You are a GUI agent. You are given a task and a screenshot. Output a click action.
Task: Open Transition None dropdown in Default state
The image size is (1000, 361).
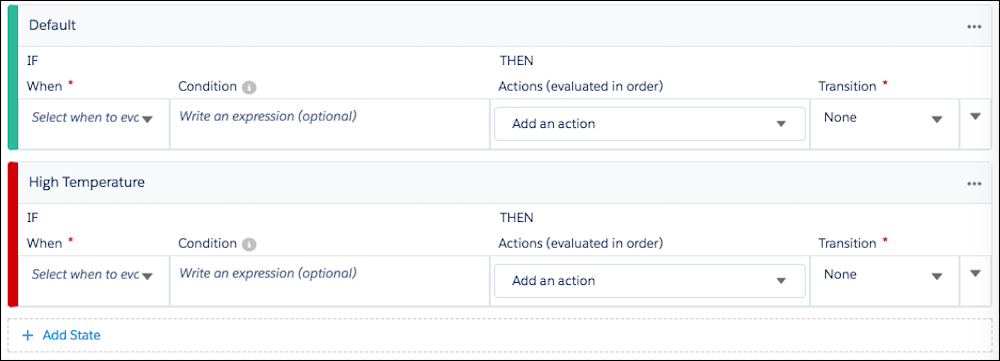884,118
